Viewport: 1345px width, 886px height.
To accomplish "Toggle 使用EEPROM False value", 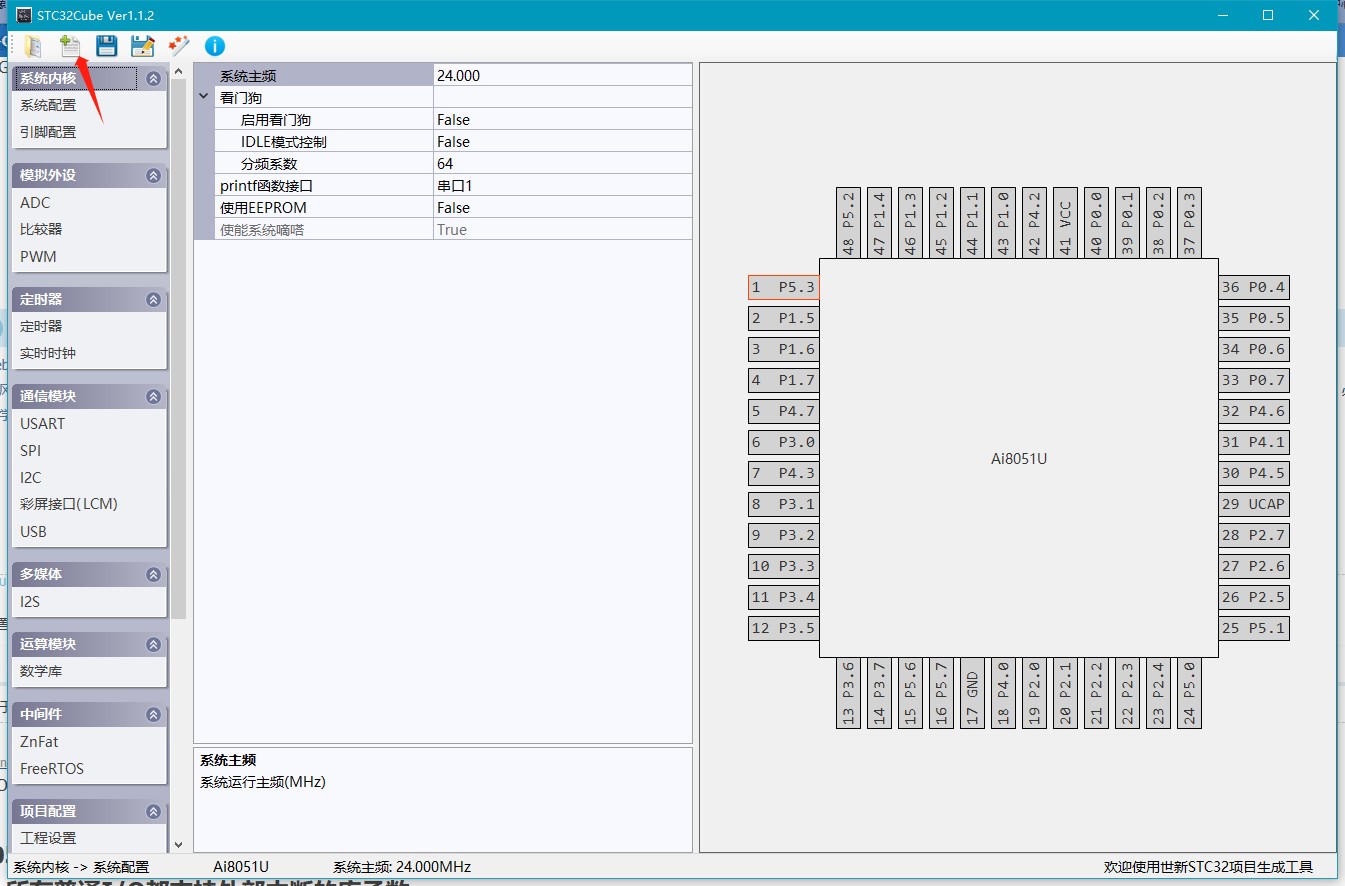I will (561, 208).
